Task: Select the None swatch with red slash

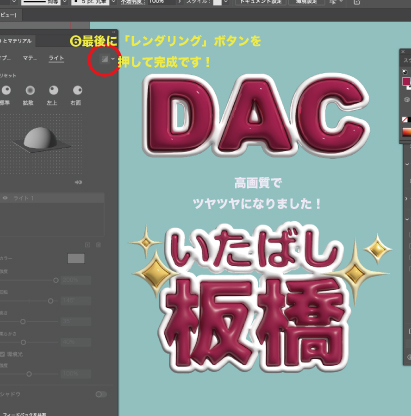Action: (405, 119)
